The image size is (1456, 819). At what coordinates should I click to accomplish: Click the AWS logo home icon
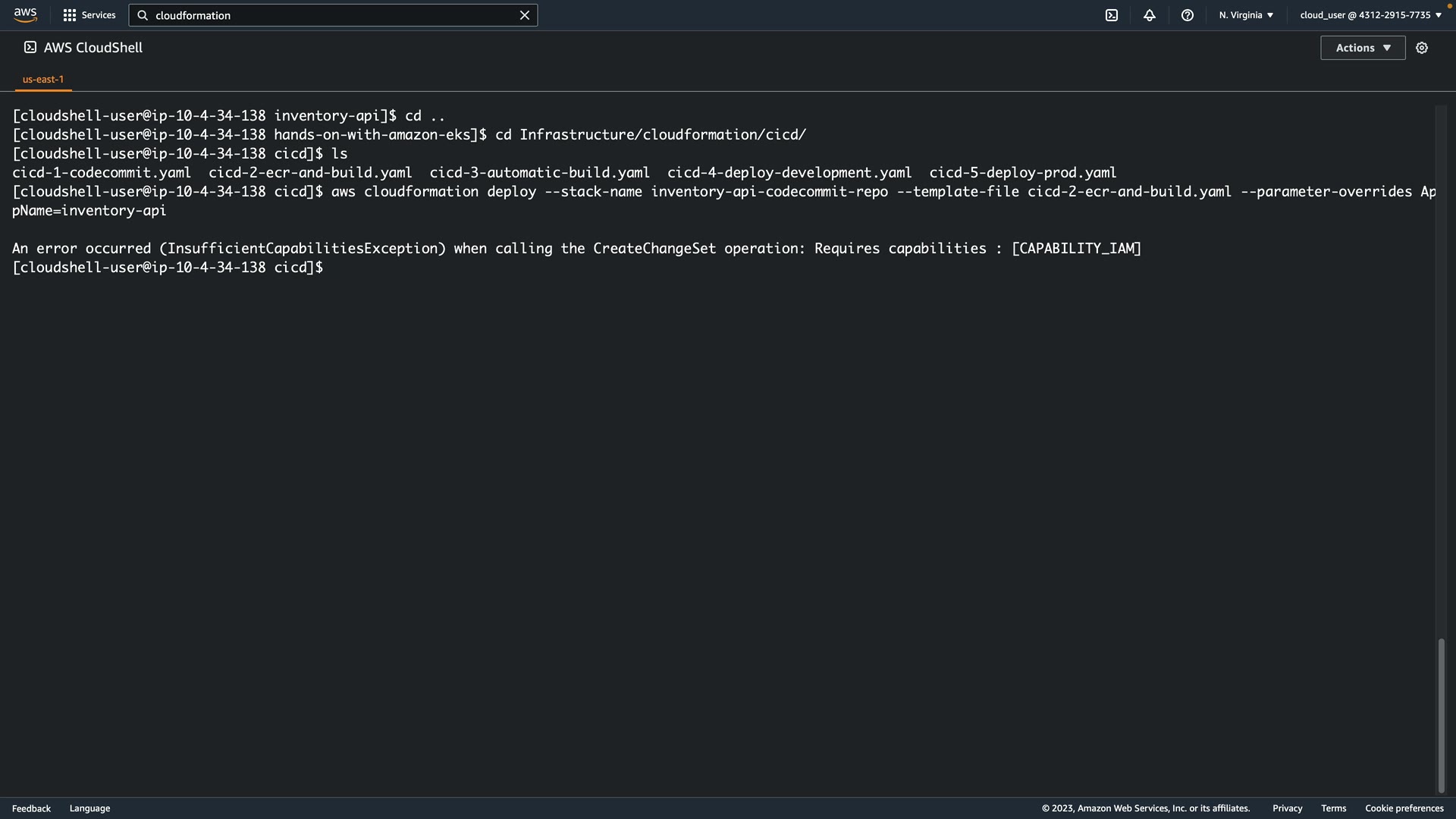point(25,15)
